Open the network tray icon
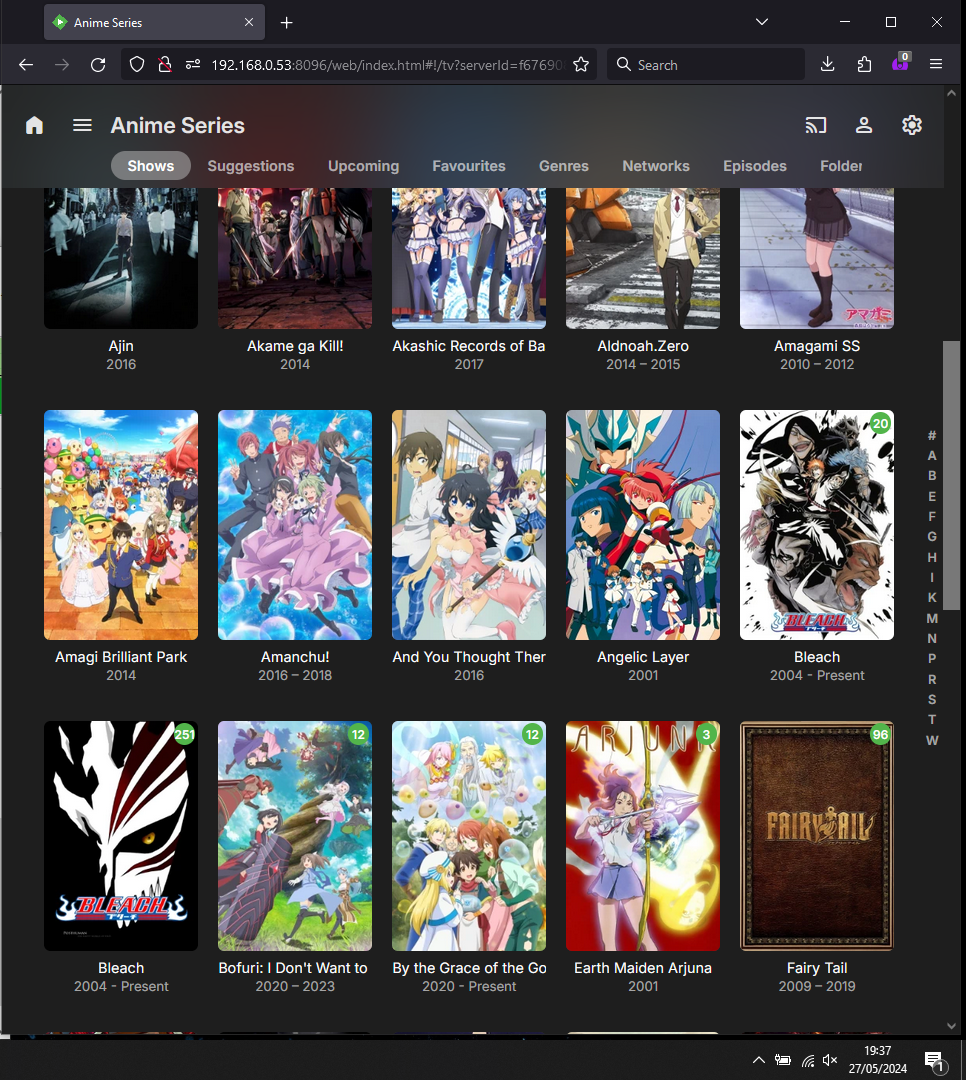The width and height of the screenshot is (966, 1080). (x=808, y=1060)
